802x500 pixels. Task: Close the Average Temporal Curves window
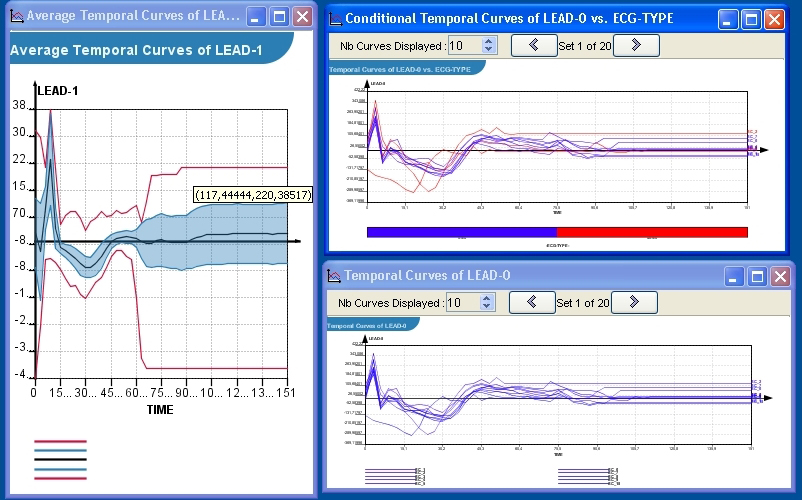(303, 17)
